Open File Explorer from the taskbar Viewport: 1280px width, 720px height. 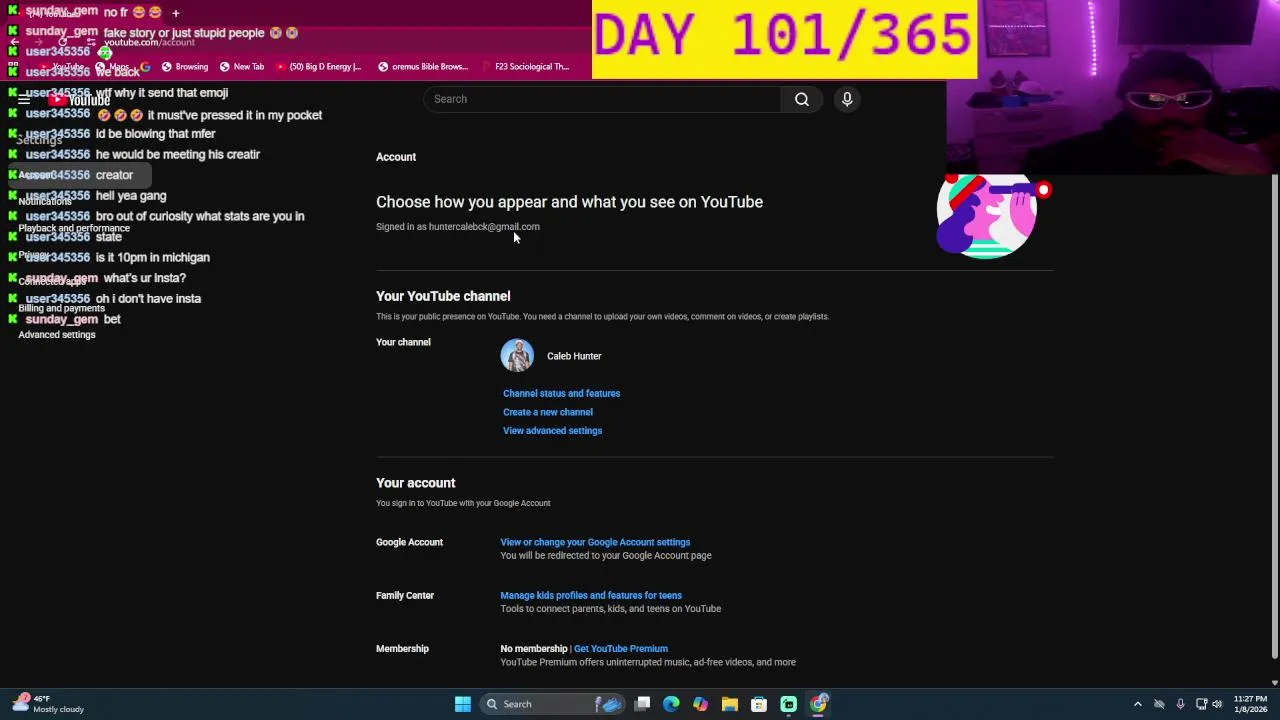pyautogui.click(x=730, y=704)
